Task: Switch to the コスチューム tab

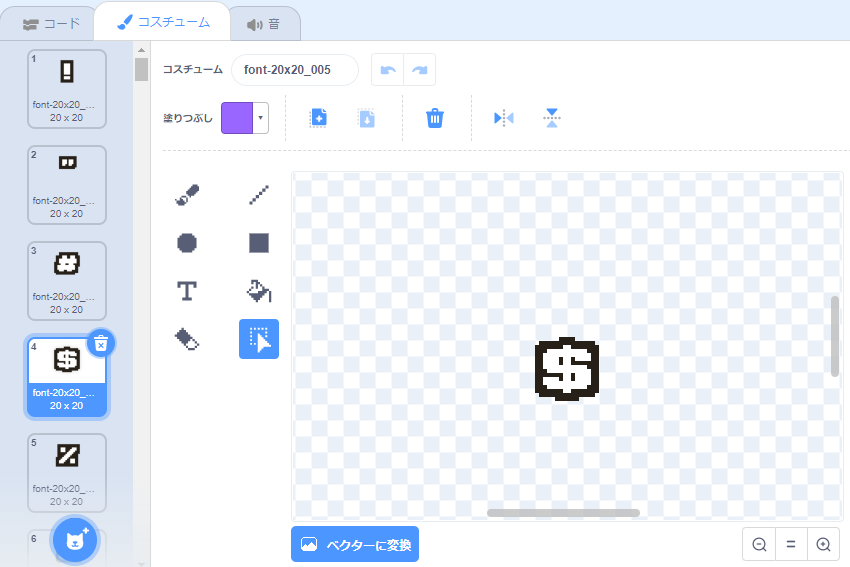Action: tap(163, 22)
